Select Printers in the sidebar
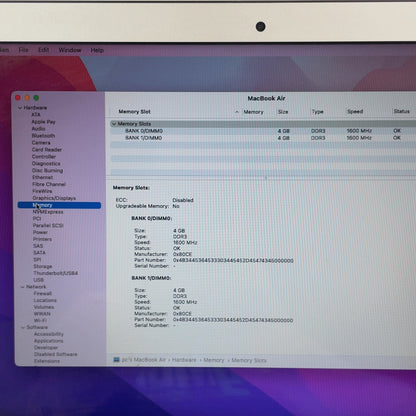416x416 pixels. [42, 239]
